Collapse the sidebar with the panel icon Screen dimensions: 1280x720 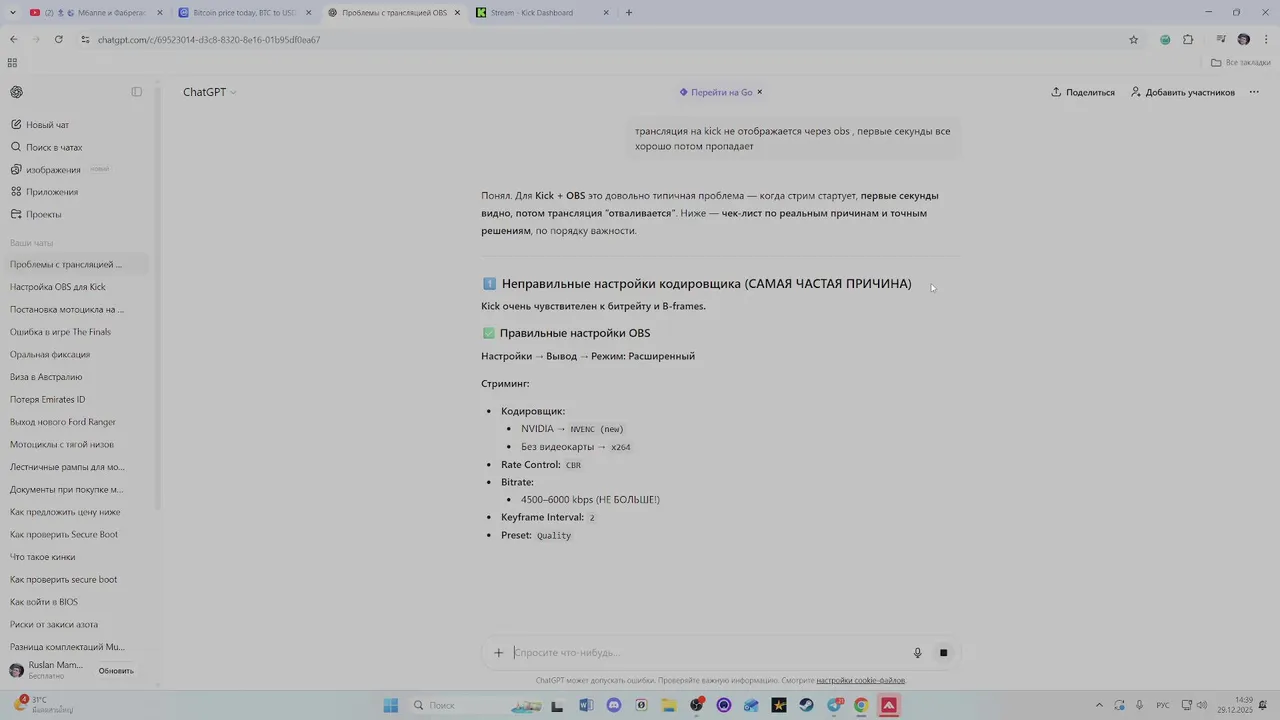137,92
